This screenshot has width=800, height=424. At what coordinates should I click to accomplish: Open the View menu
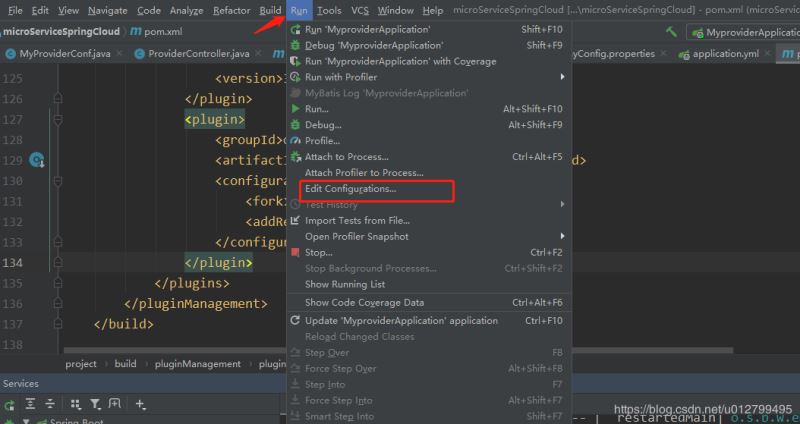pos(68,10)
